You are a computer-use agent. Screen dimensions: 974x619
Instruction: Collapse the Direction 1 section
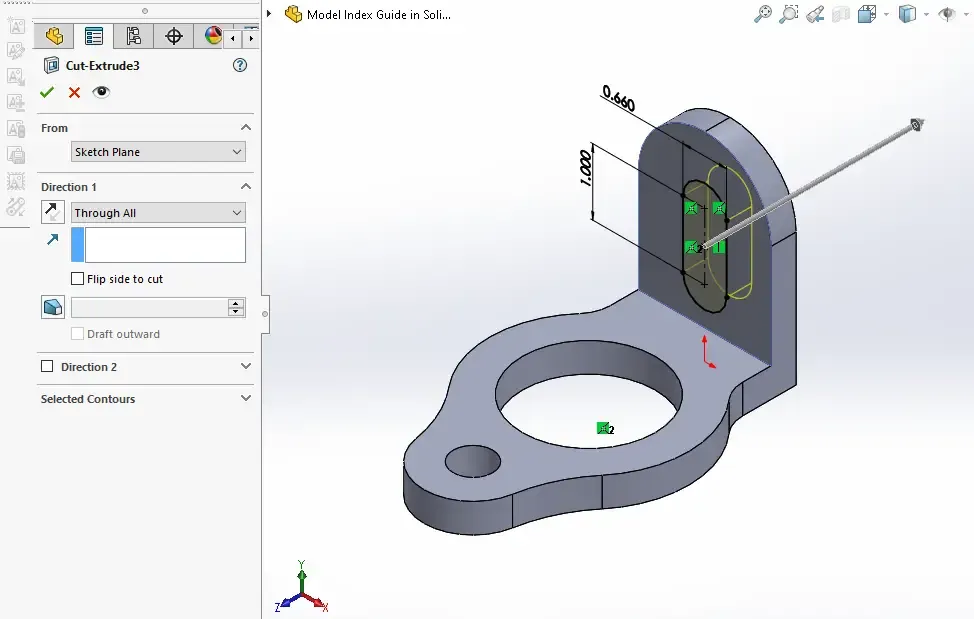coord(246,186)
